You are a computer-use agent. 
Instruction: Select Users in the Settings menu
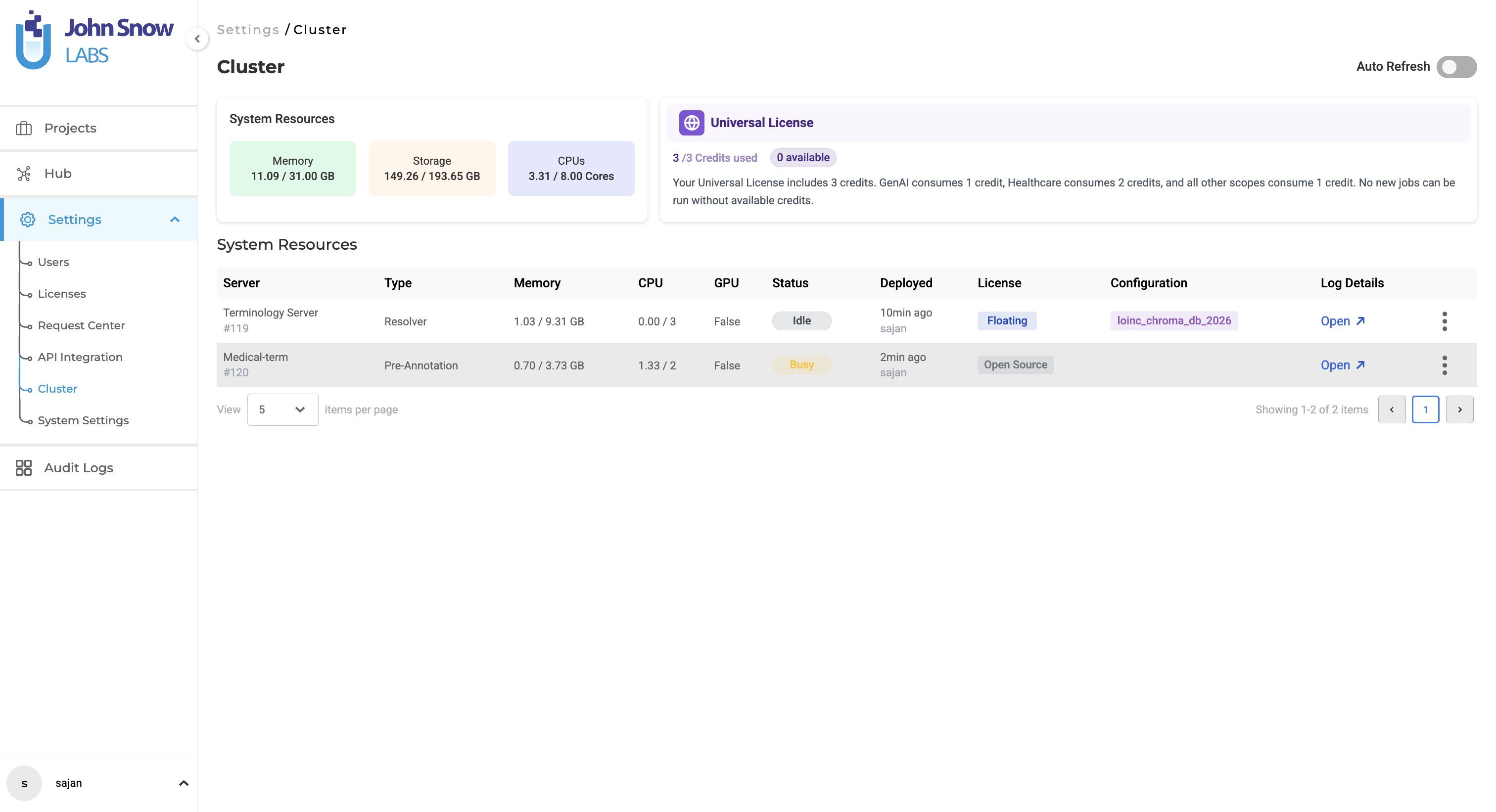[53, 262]
